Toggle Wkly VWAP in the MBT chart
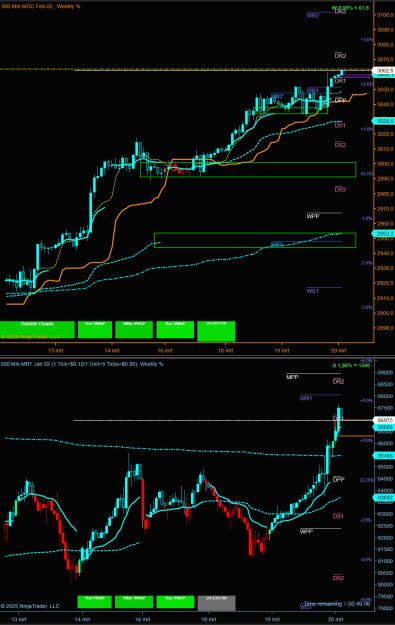The width and height of the screenshot is (395, 625). (134, 602)
